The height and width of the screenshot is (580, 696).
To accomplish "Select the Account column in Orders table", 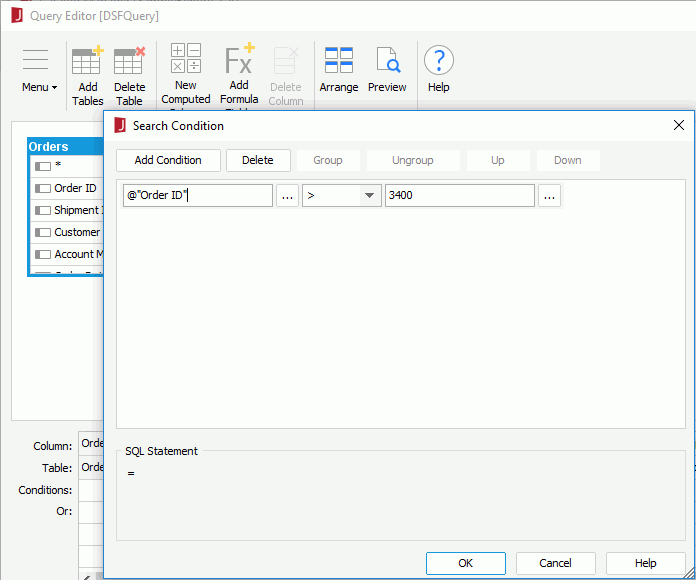I will click(x=67, y=254).
